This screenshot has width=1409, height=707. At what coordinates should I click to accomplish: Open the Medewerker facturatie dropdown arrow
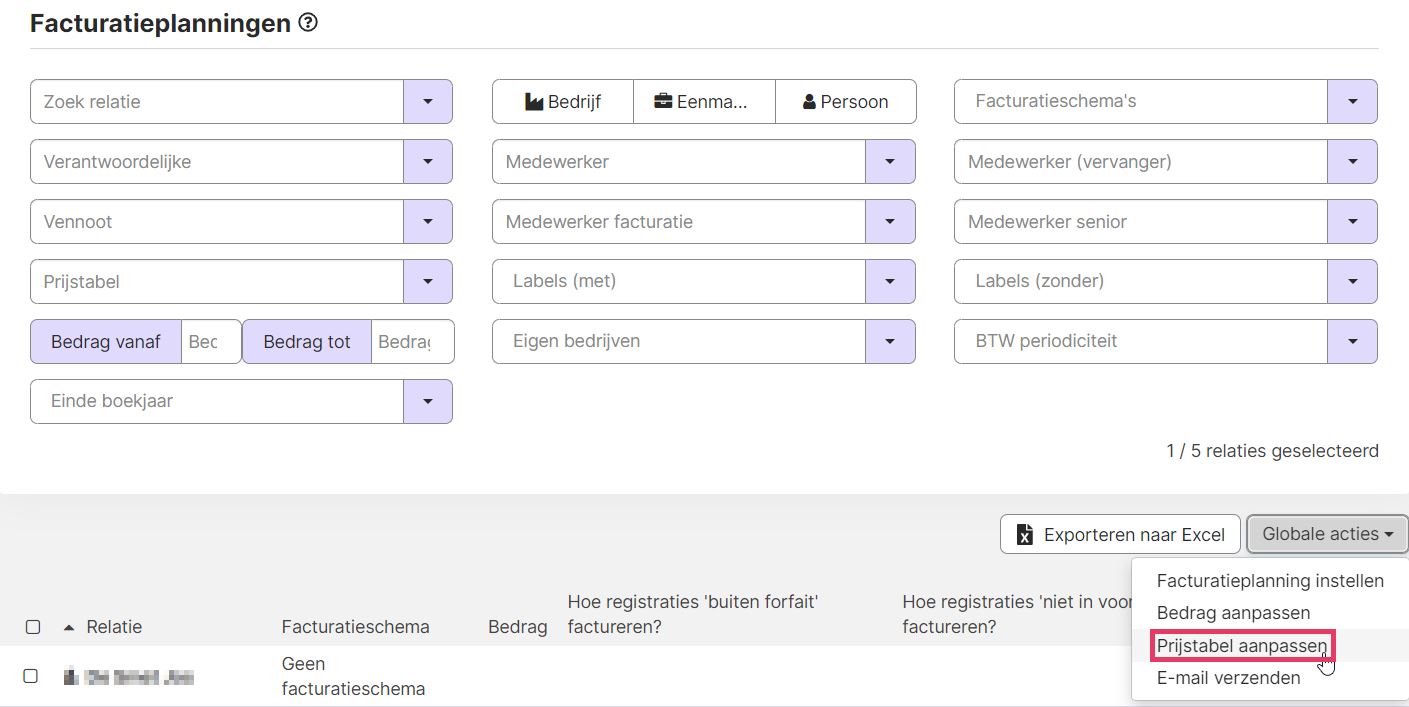890,222
